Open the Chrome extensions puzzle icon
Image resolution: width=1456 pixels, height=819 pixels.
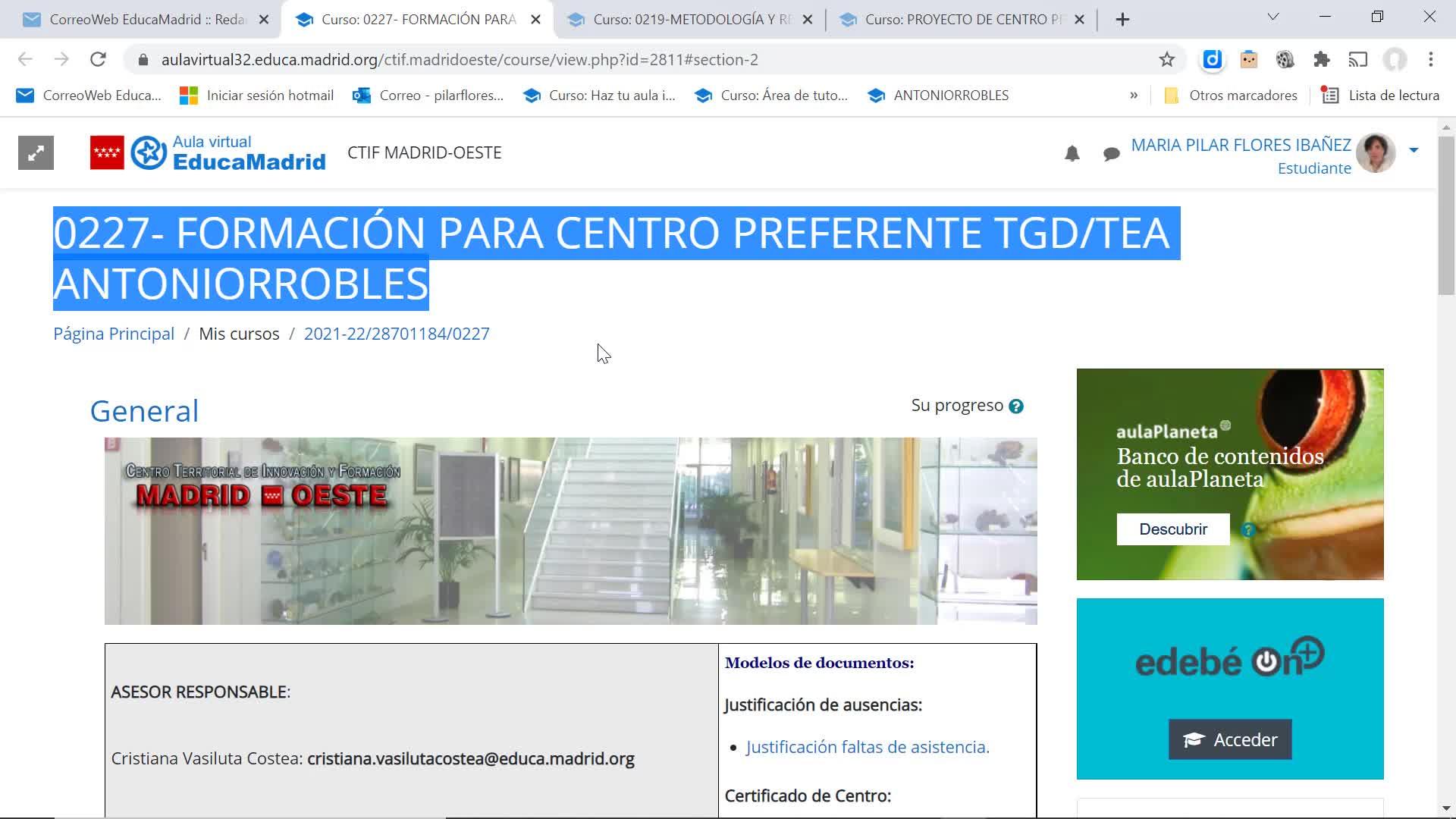click(x=1322, y=60)
